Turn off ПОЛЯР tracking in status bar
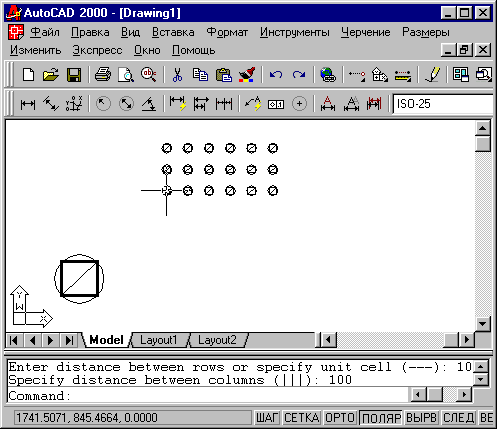The image size is (497, 429). [381, 418]
